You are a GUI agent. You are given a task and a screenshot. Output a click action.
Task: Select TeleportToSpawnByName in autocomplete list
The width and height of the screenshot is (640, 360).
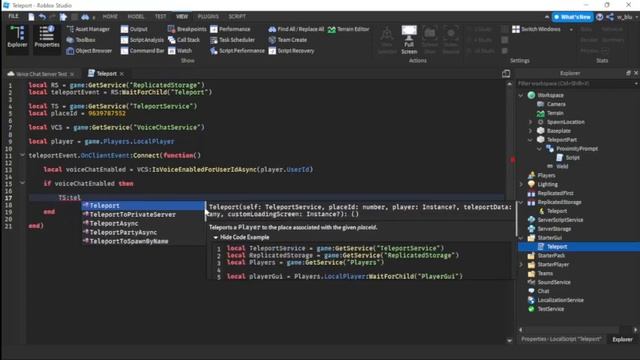tap(143, 241)
